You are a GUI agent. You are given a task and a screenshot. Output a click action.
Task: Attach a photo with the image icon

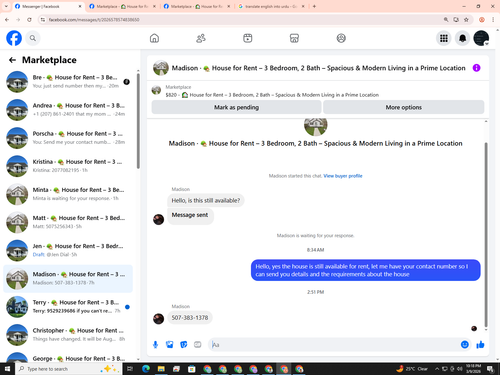point(170,345)
